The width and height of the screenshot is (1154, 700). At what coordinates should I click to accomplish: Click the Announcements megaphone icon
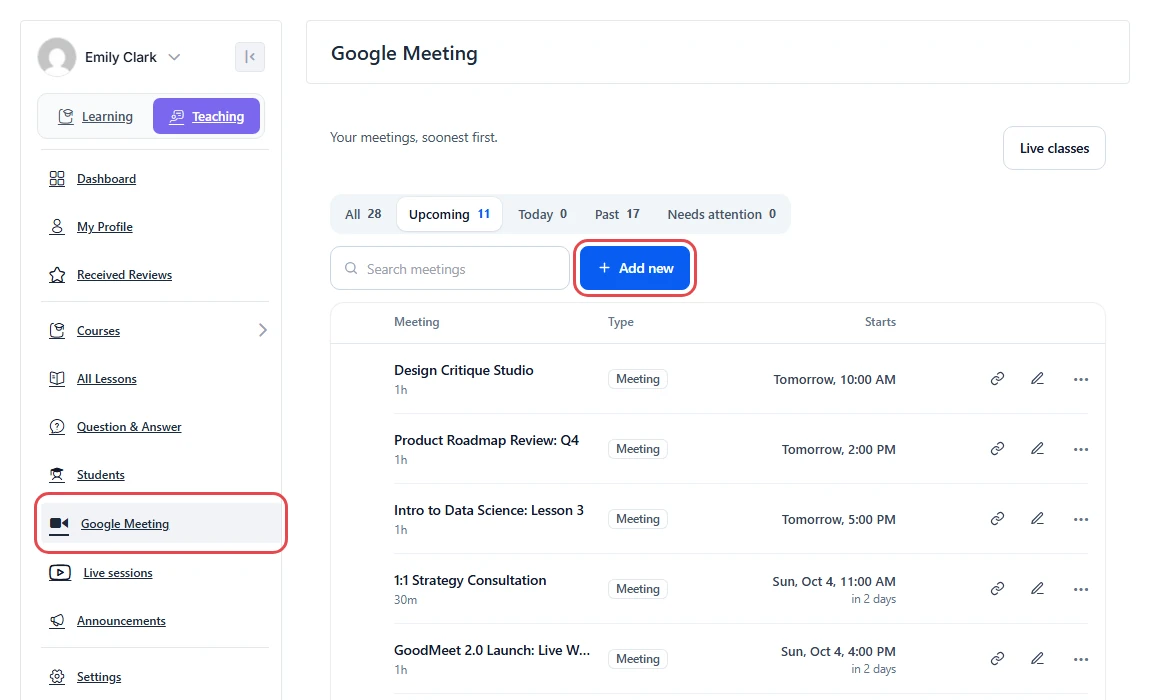coord(57,621)
